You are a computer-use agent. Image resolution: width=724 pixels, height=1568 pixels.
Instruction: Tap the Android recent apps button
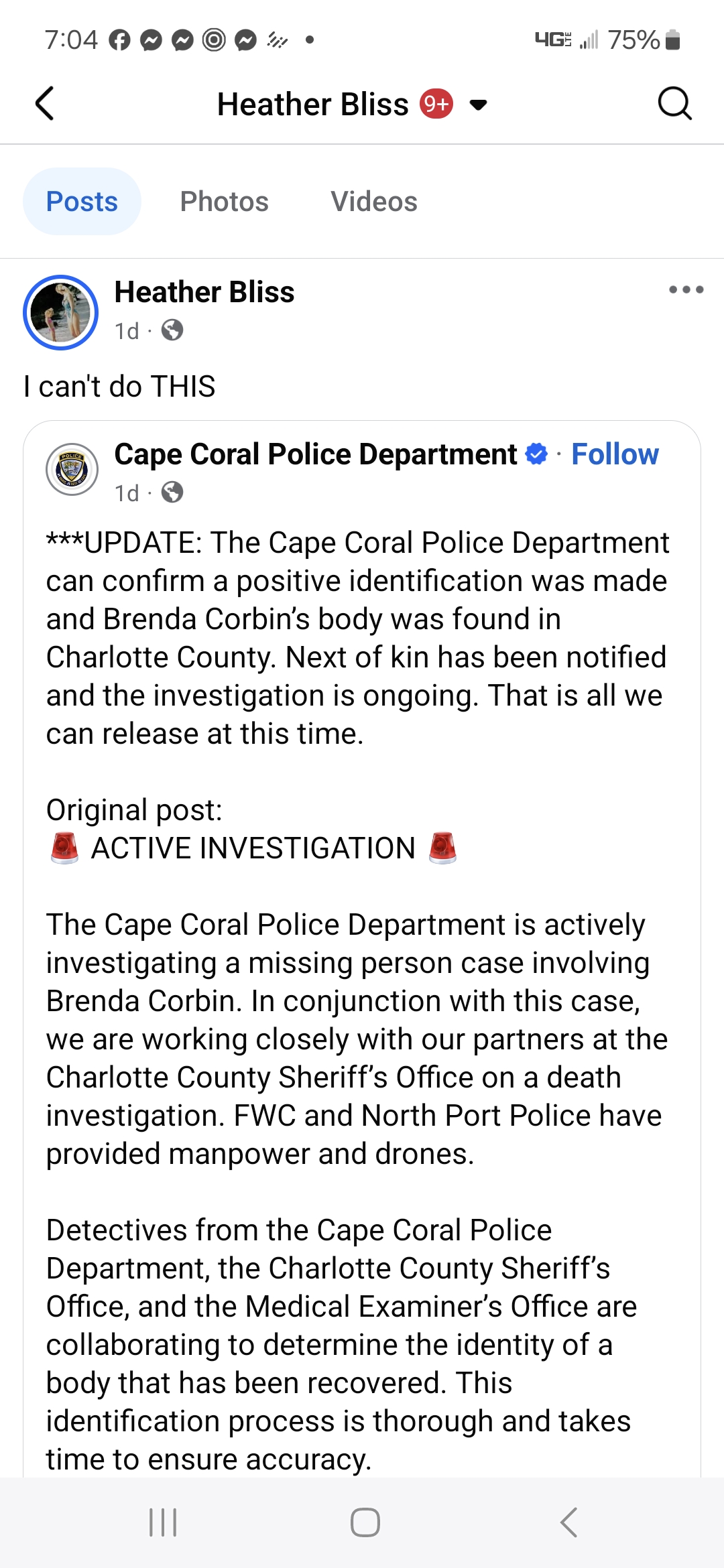[163, 1522]
